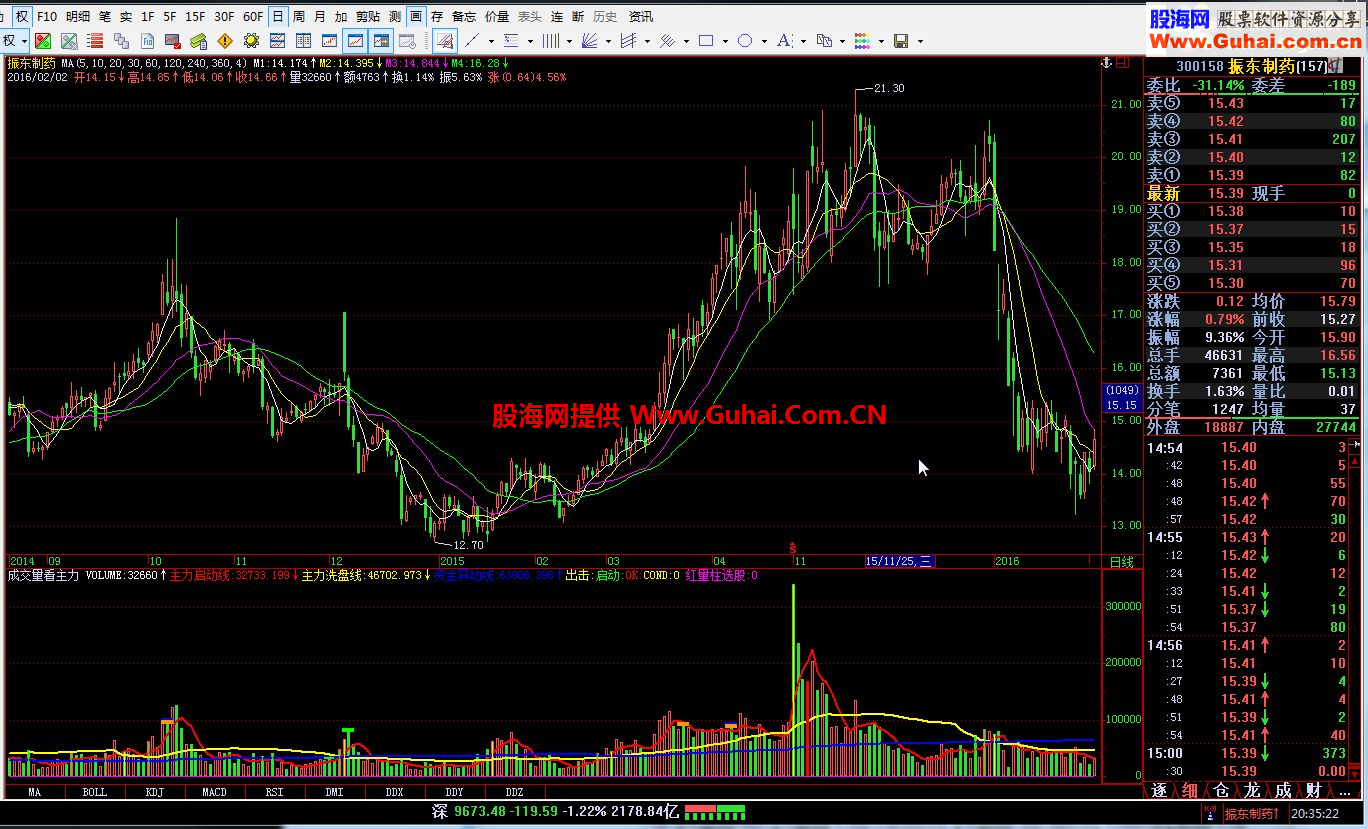
Task: Select the line drawing tool
Action: (472, 41)
